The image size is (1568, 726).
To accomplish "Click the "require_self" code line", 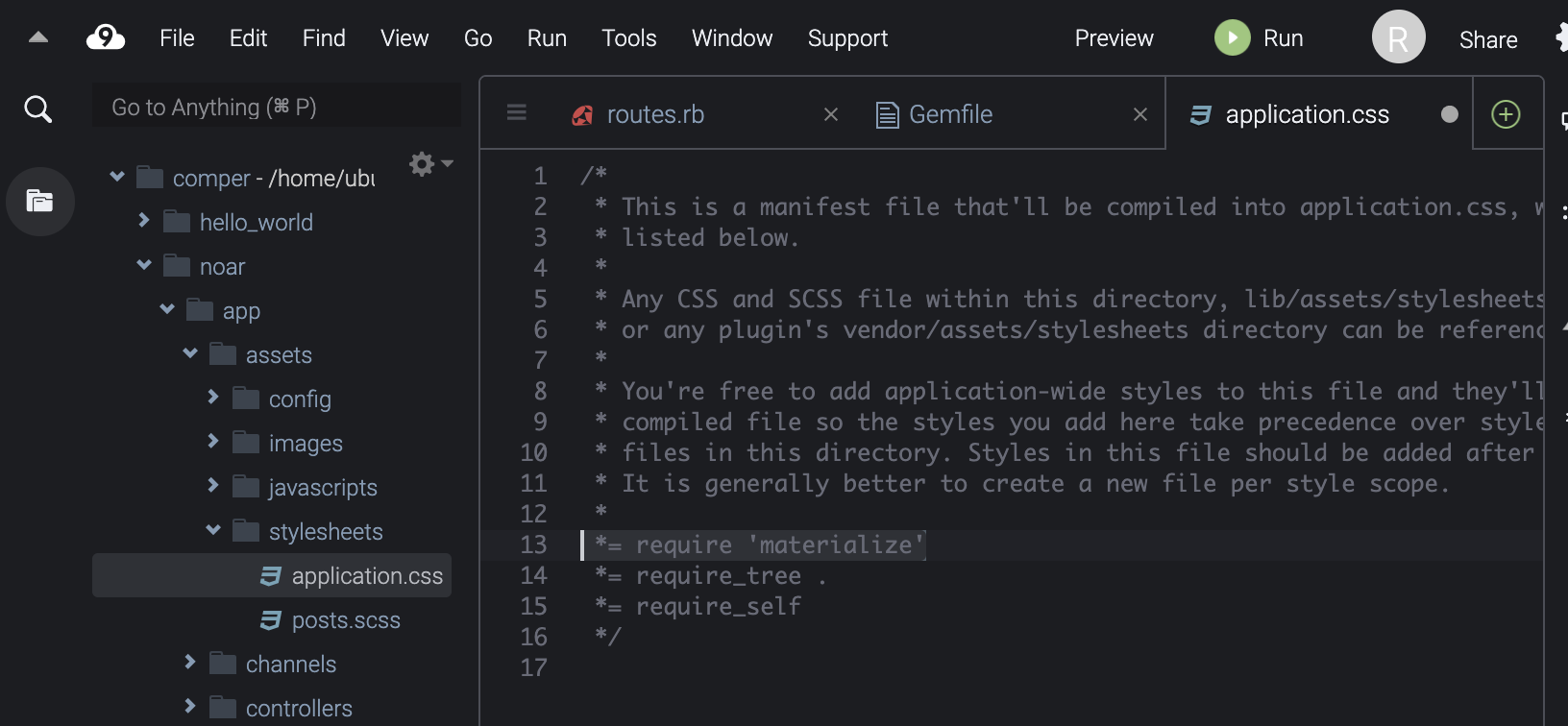I will [698, 606].
